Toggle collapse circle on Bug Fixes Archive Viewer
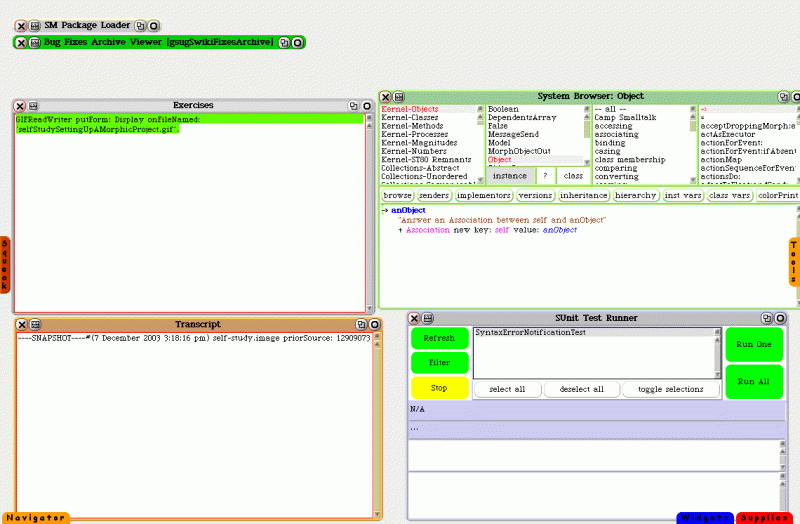This screenshot has height=524, width=800. pyautogui.click(x=297, y=42)
